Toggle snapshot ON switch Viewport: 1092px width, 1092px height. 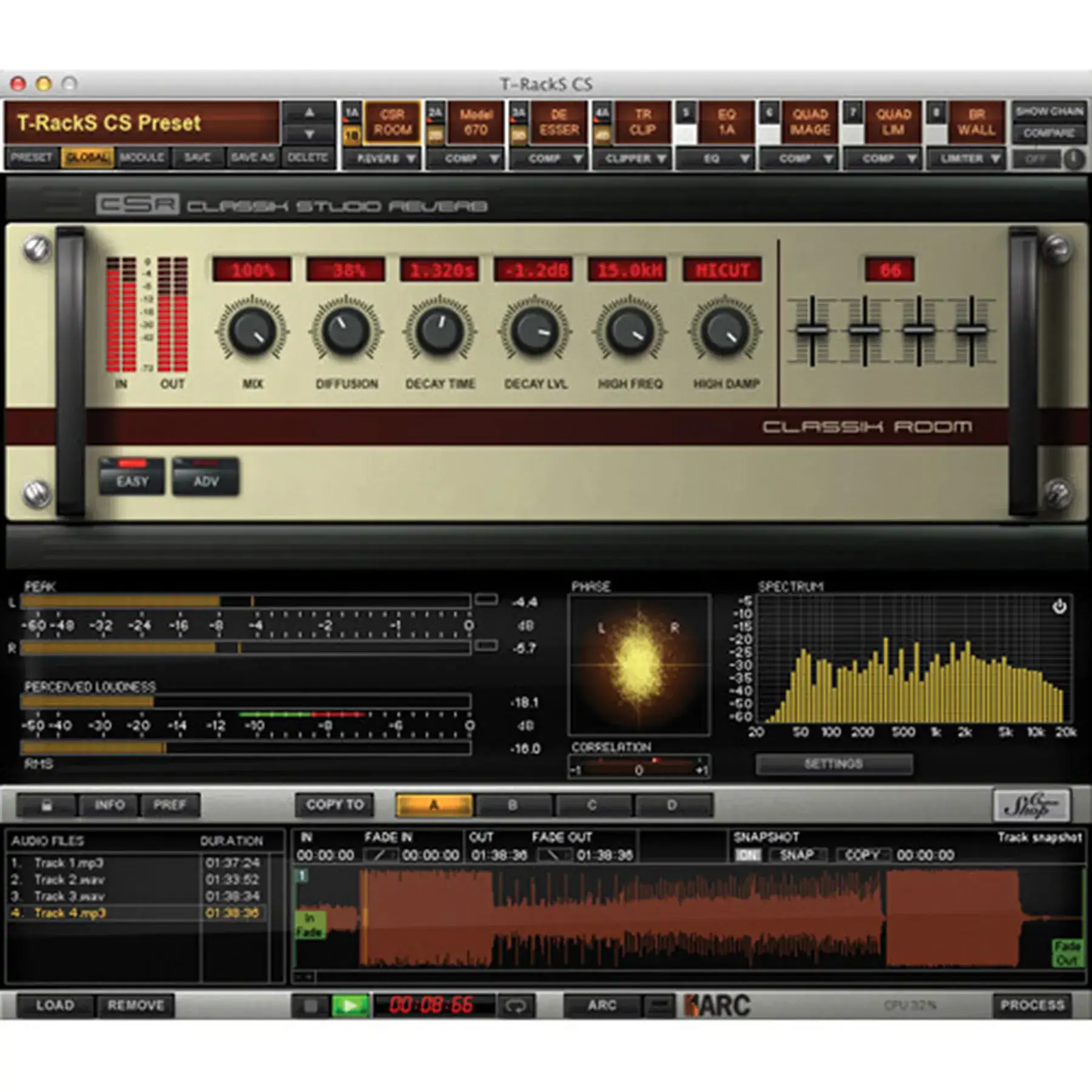click(748, 855)
